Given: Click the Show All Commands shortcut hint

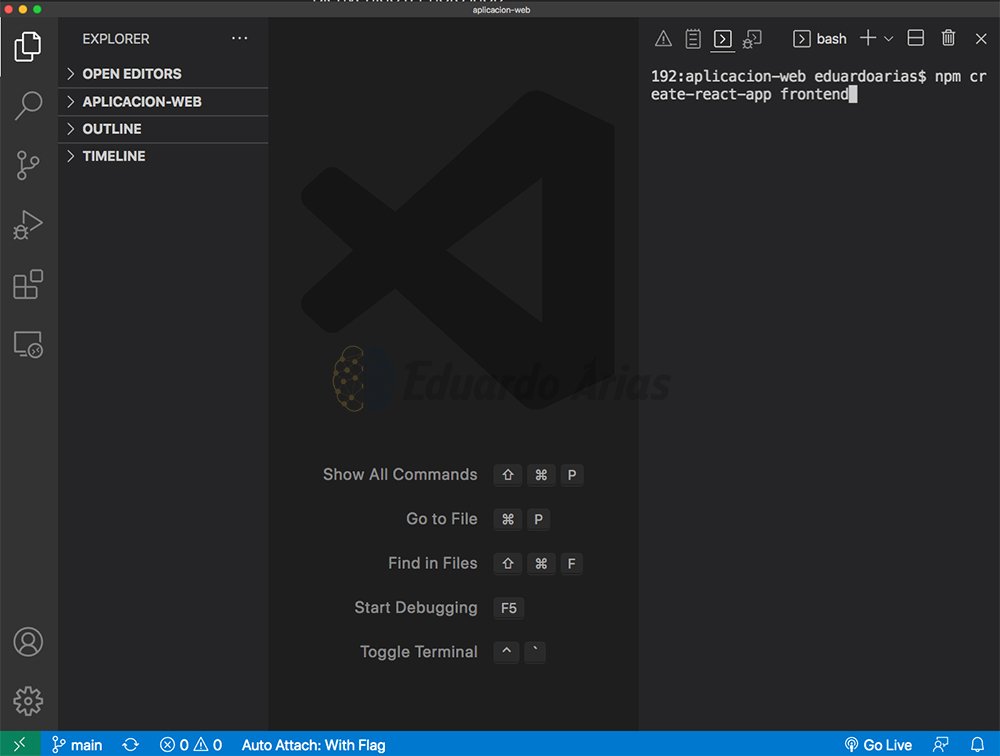Looking at the screenshot, I should point(453,475).
